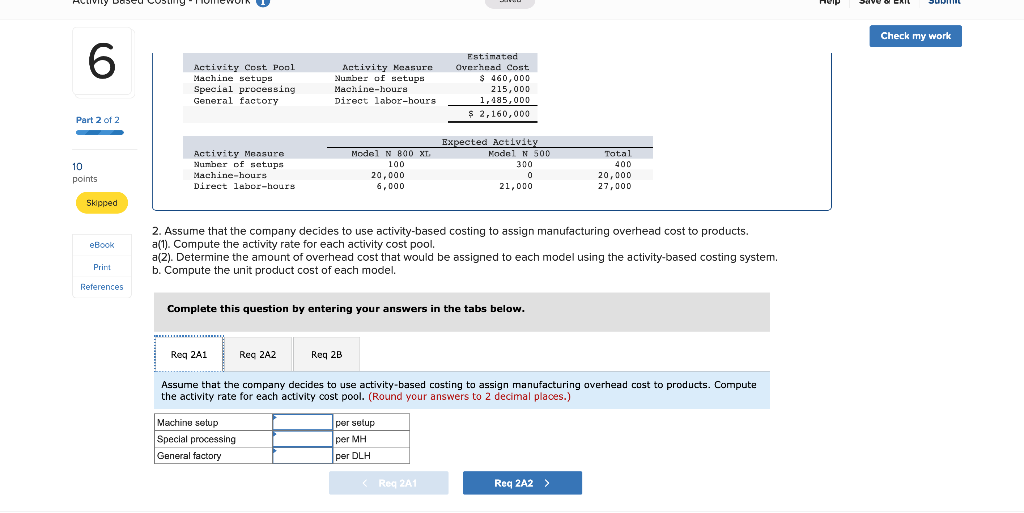1024x513 pixels.
Task: Switch to the Req 2A1 tab
Action: tap(189, 354)
